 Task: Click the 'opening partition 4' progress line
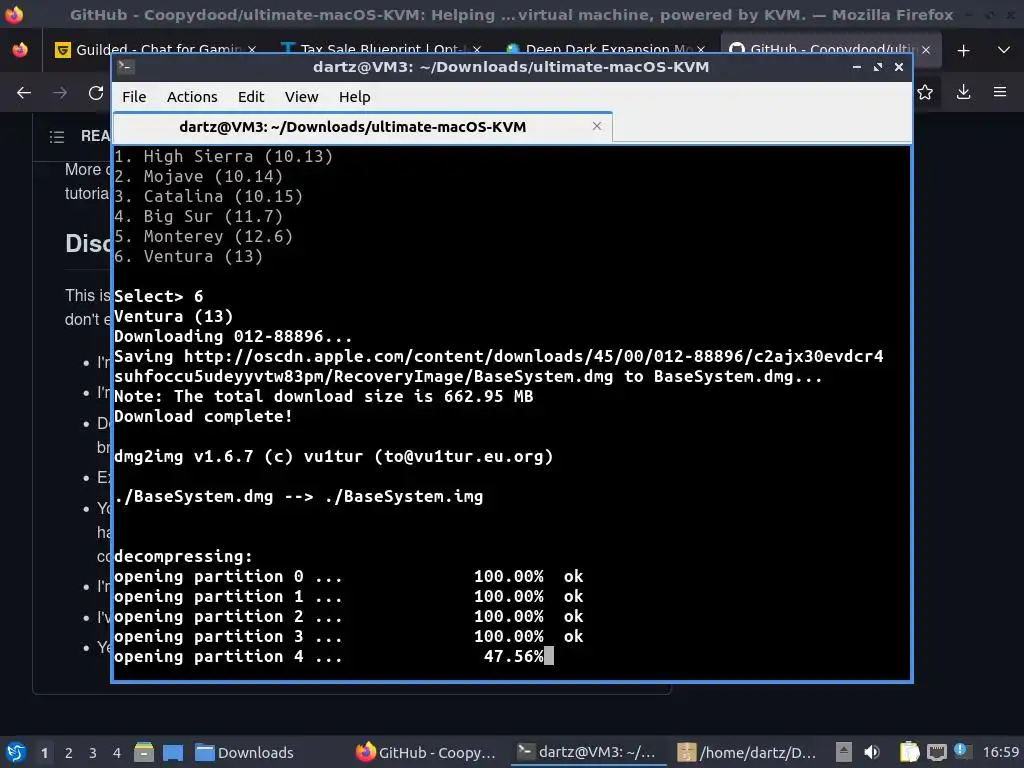coord(334,656)
